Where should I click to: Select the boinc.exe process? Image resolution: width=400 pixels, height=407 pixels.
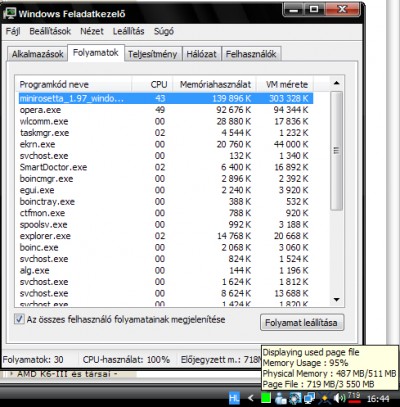(x=165, y=247)
